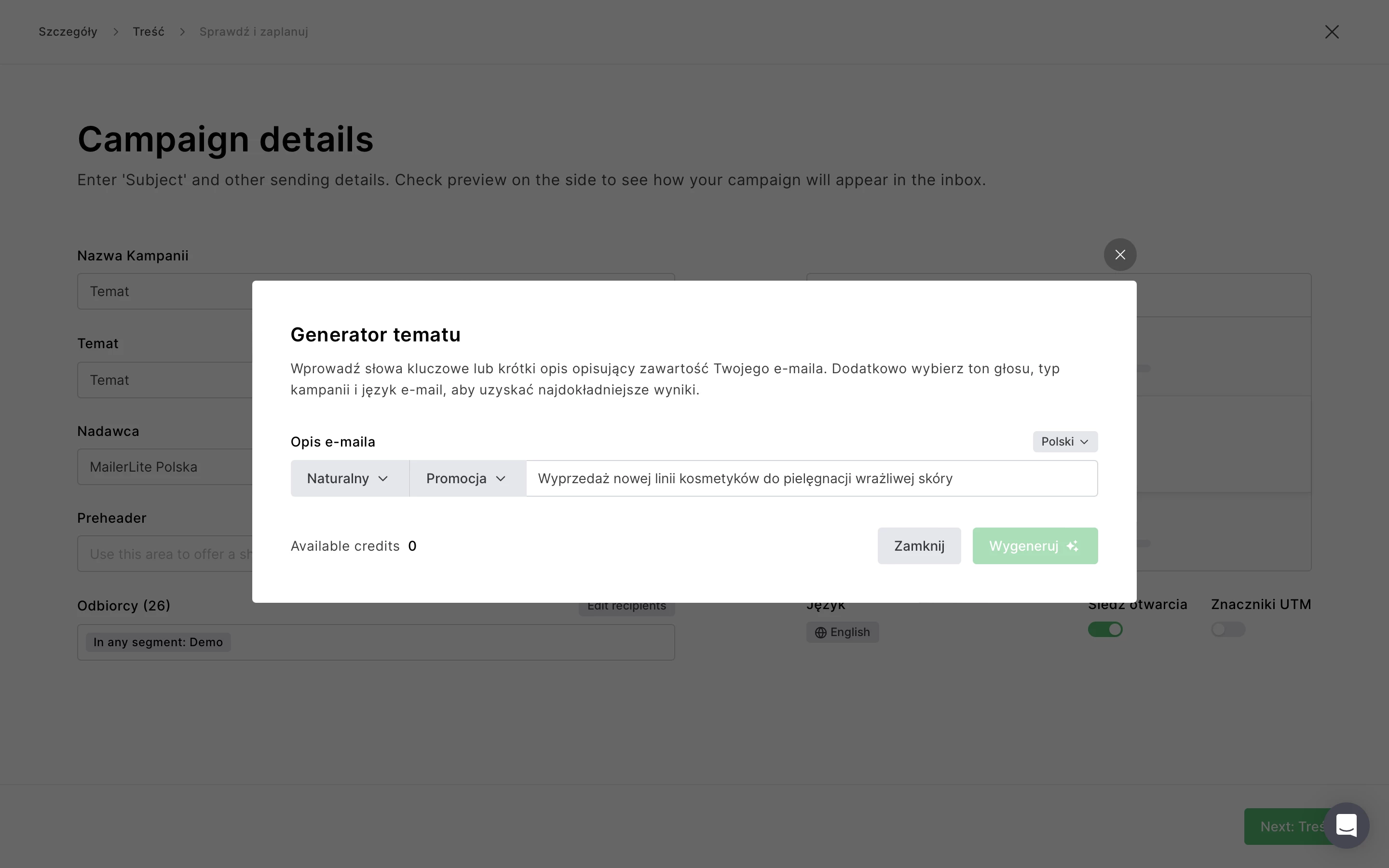Toggle the Śledź otwarcia switch
The height and width of the screenshot is (868, 1389).
point(1105,630)
